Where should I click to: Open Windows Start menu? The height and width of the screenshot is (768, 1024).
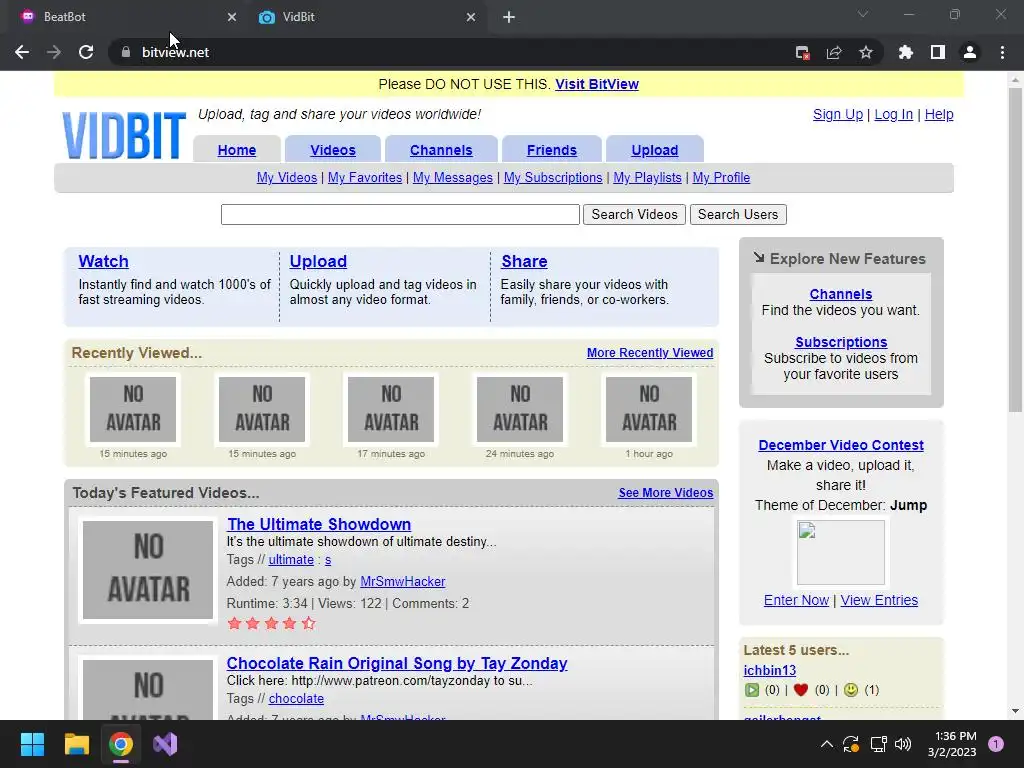point(32,744)
